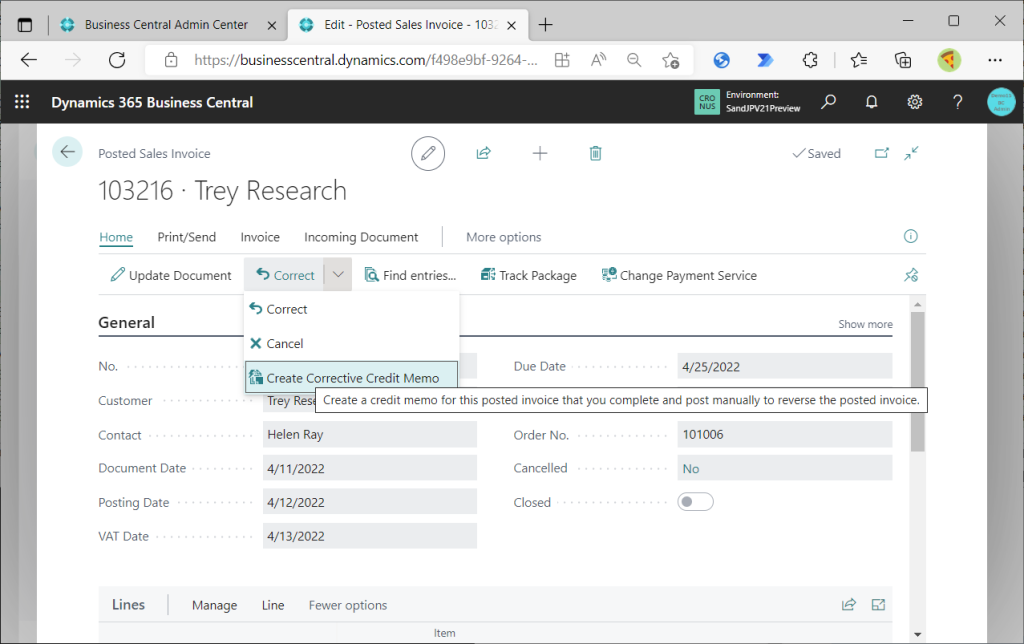Image resolution: width=1024 pixels, height=644 pixels.
Task: Open the Line menu in Lines section
Action: click(273, 605)
